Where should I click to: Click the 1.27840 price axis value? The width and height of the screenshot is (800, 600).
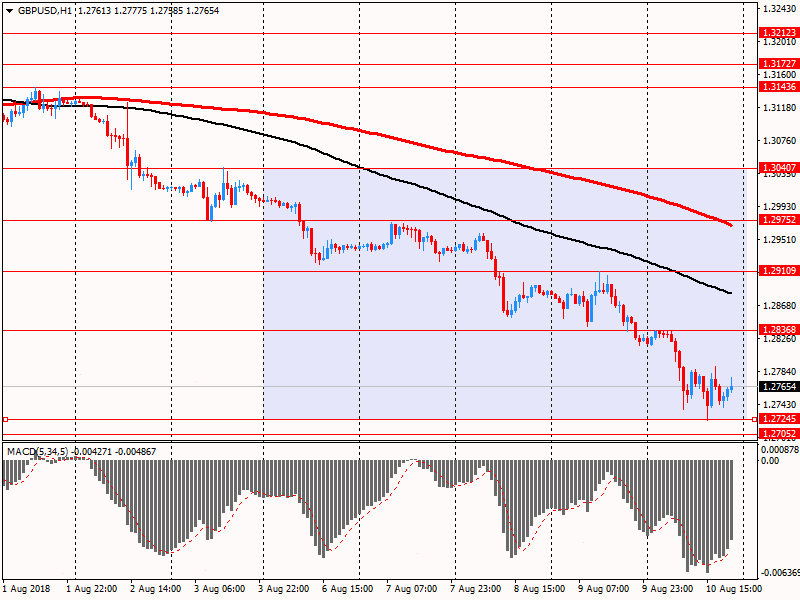click(780, 371)
